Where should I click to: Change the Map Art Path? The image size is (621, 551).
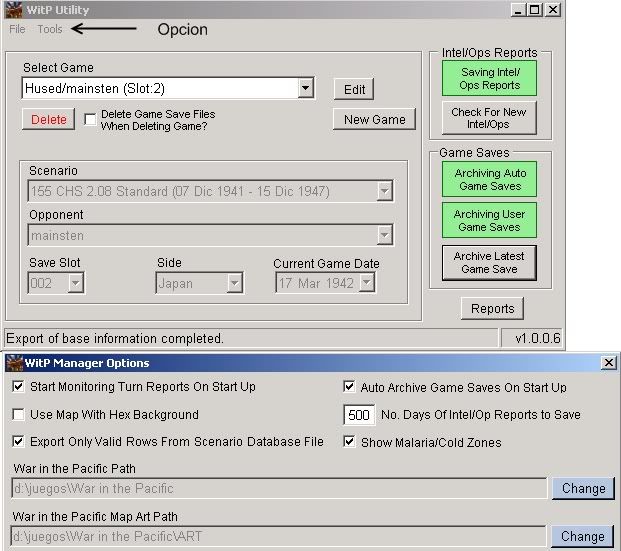tap(583, 536)
